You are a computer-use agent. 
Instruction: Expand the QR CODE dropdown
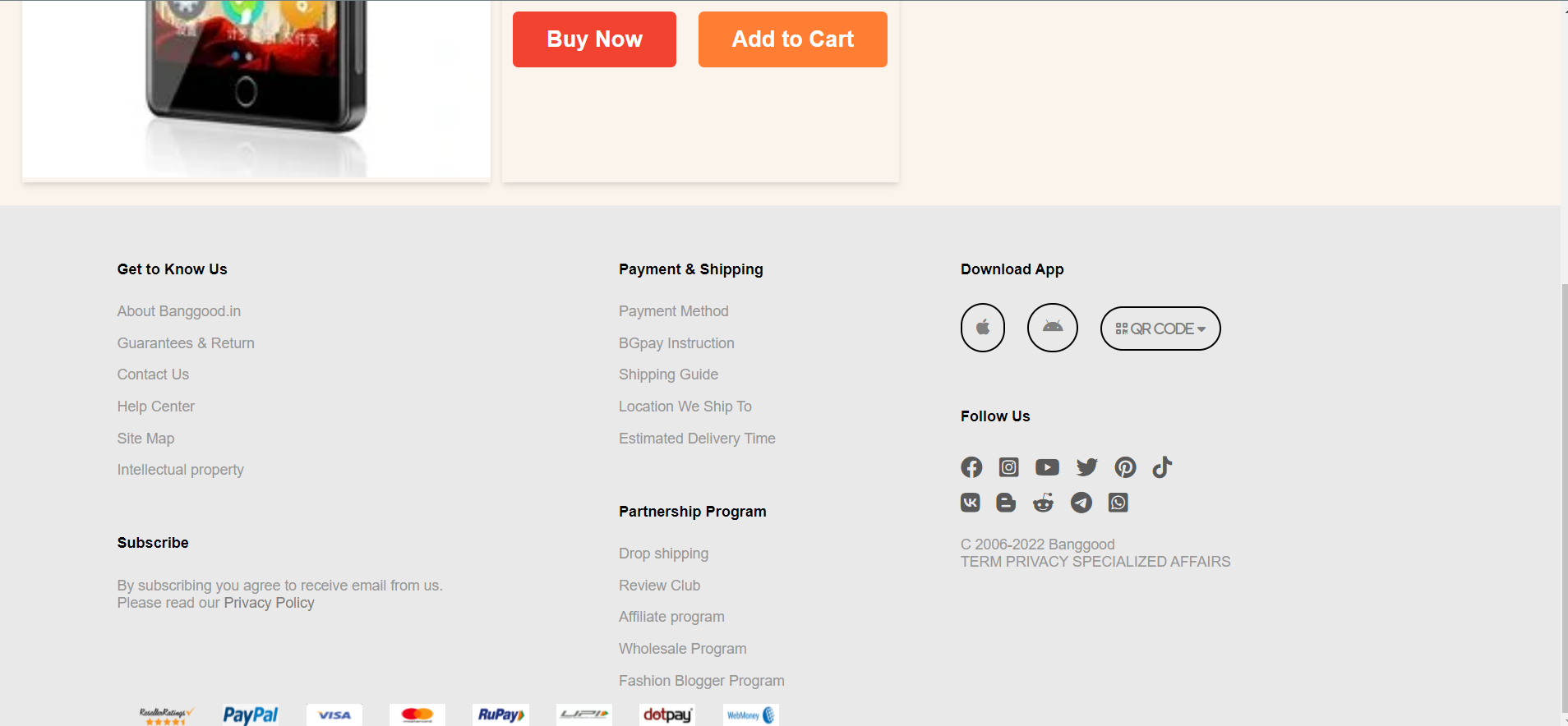[1160, 329]
